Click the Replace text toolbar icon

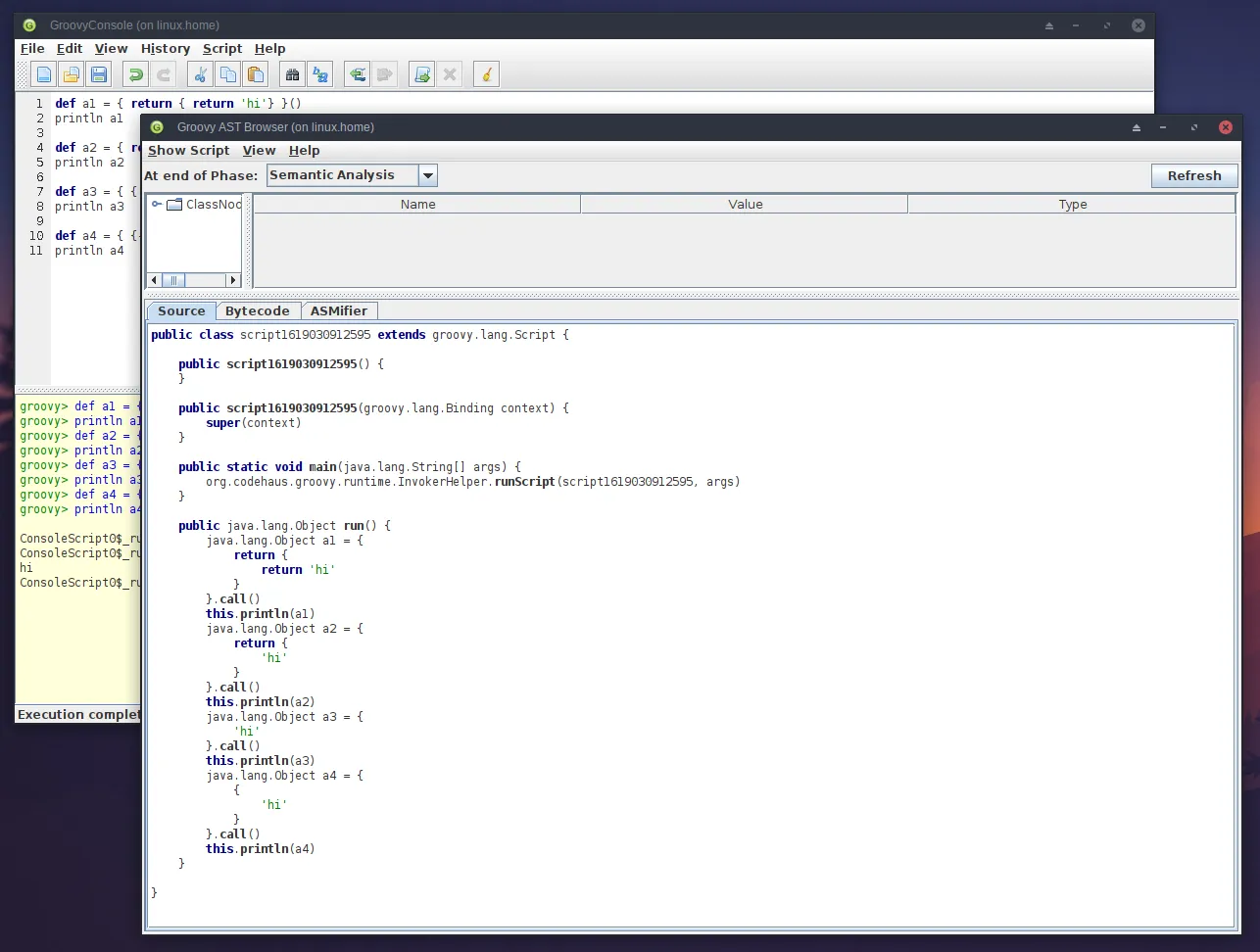320,74
